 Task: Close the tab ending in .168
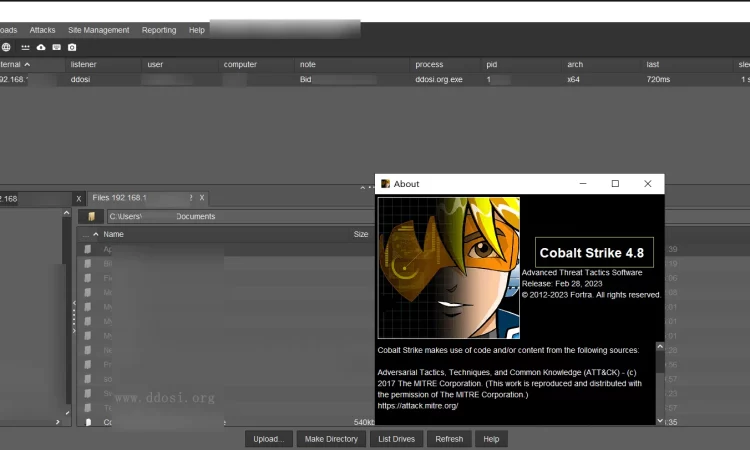coord(79,199)
